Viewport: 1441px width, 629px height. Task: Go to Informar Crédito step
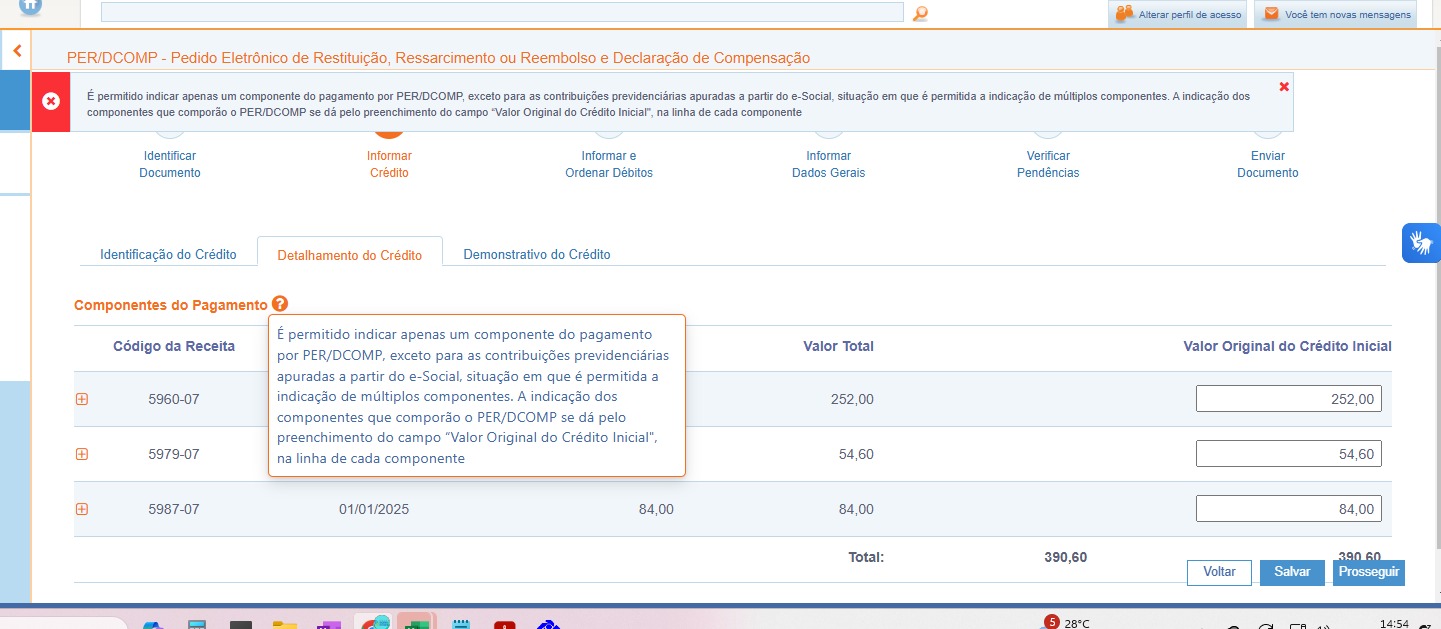389,164
